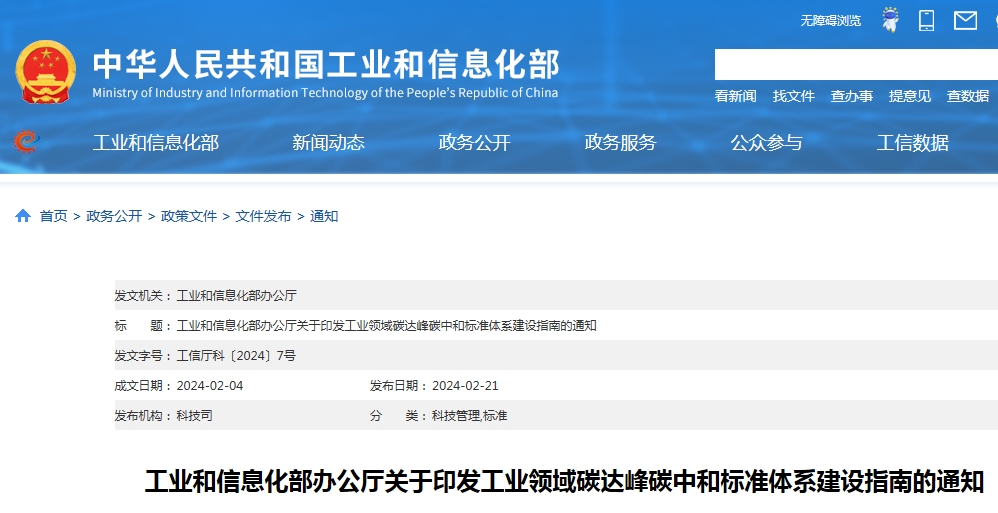The width and height of the screenshot is (998, 513).
Task: Click the red swirl e-government icon
Action: tap(25, 141)
